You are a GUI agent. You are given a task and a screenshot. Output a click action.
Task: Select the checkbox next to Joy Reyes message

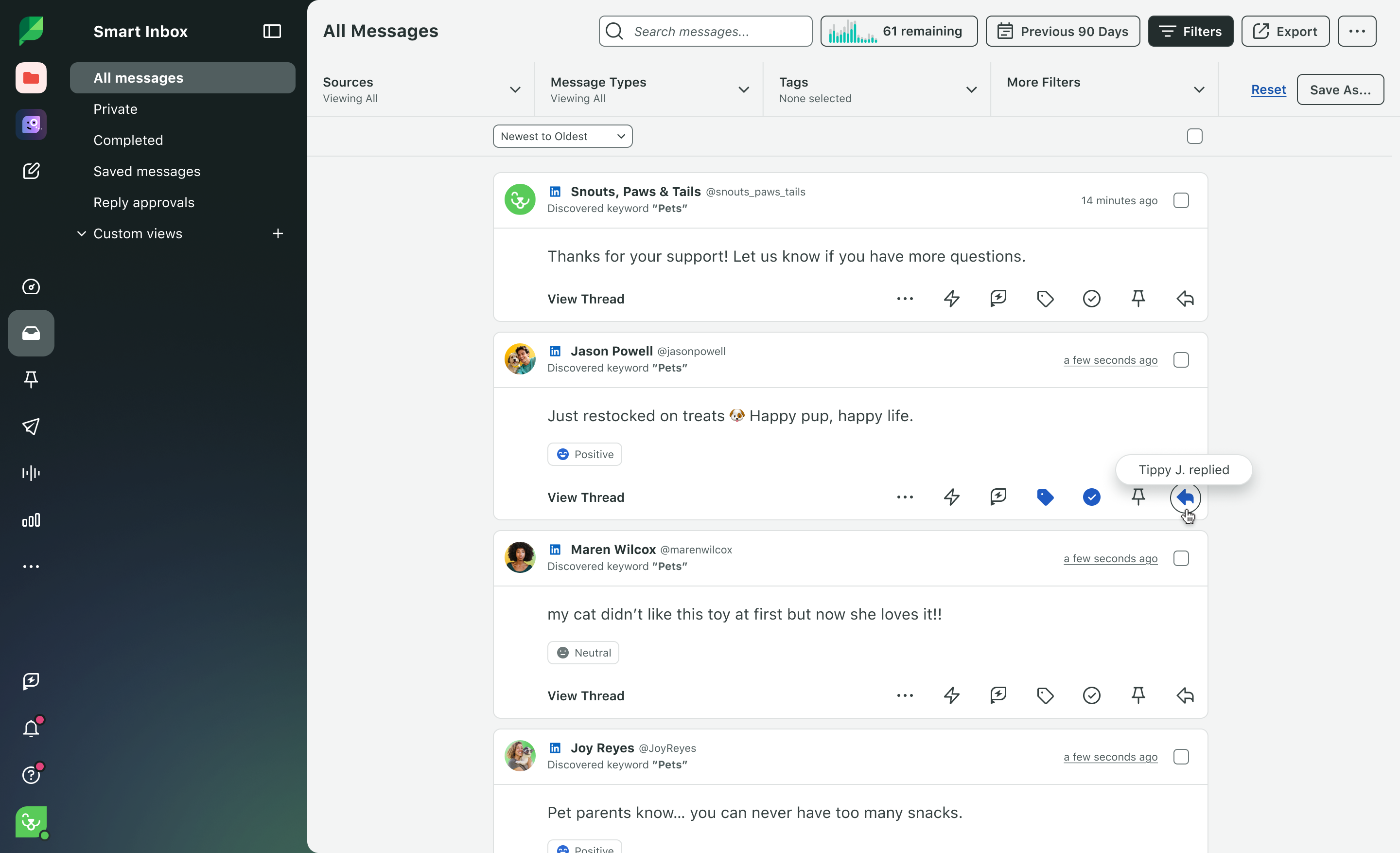[x=1181, y=756]
